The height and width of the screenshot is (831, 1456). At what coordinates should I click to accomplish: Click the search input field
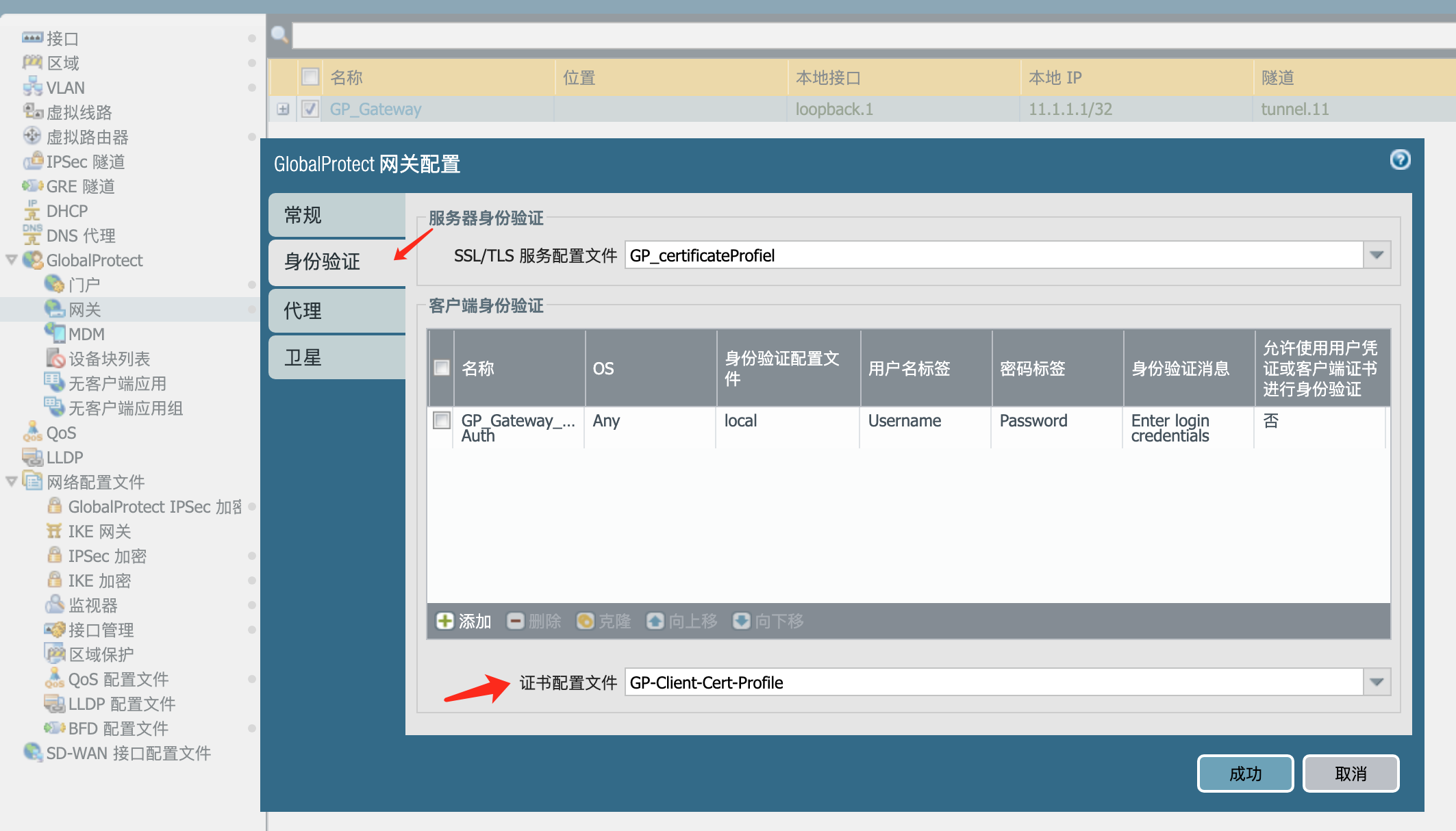[874, 35]
